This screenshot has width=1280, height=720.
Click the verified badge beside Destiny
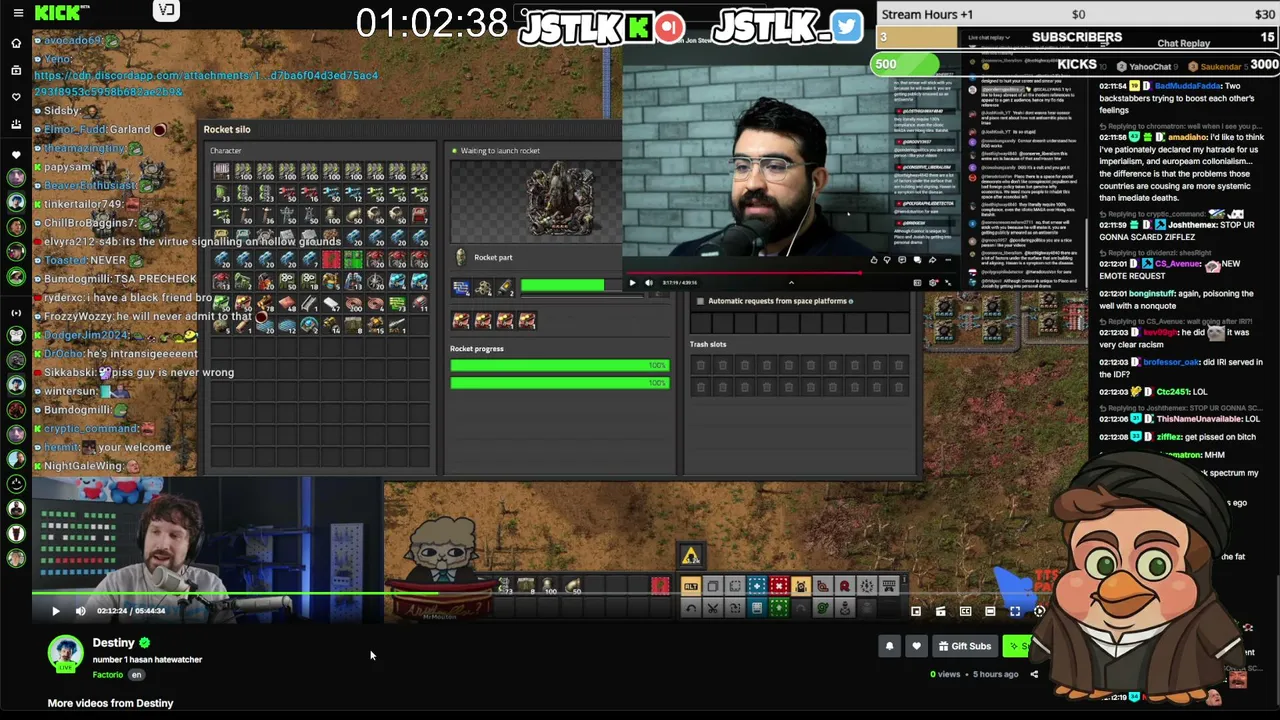click(145, 643)
